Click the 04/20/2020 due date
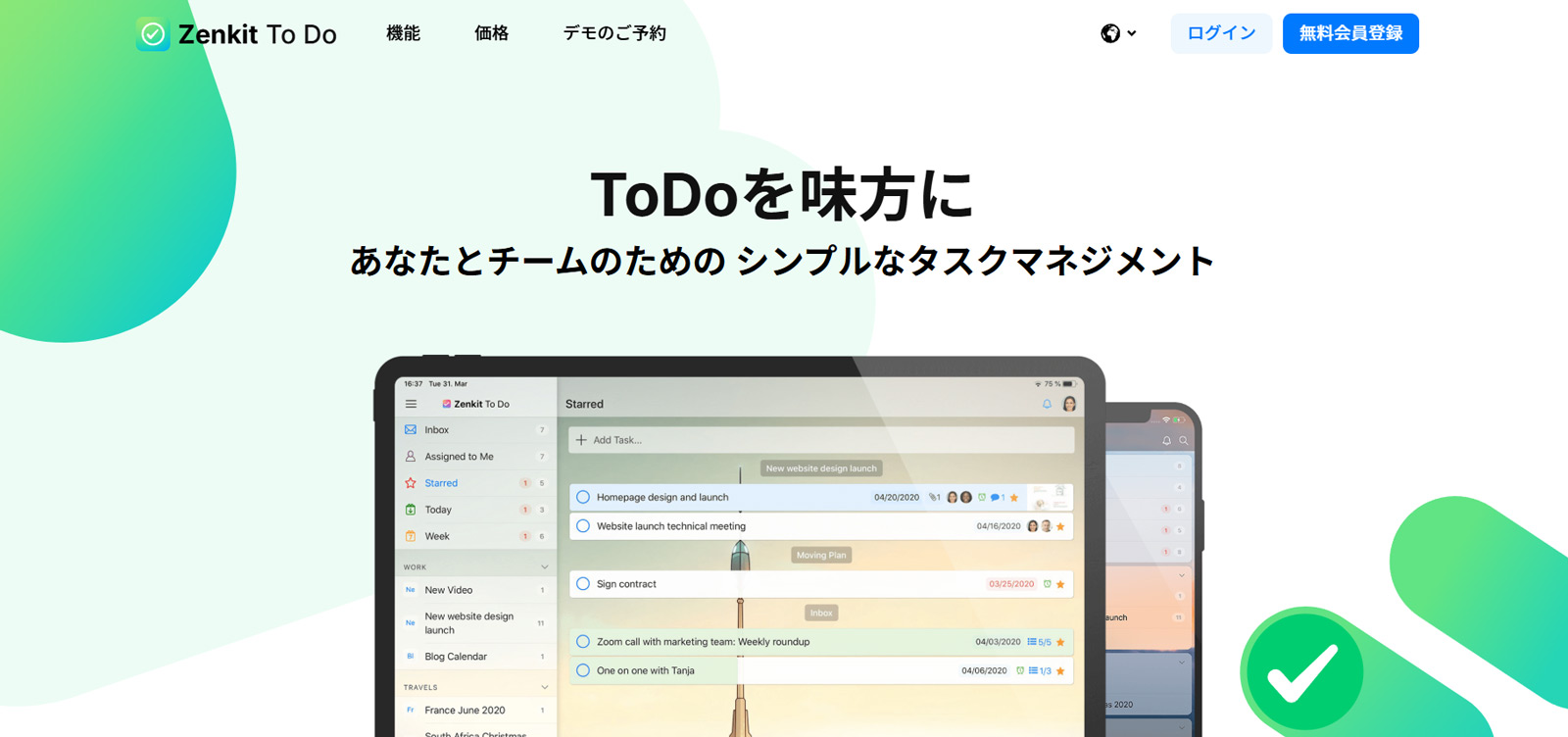Image resolution: width=1568 pixels, height=737 pixels. [x=897, y=498]
